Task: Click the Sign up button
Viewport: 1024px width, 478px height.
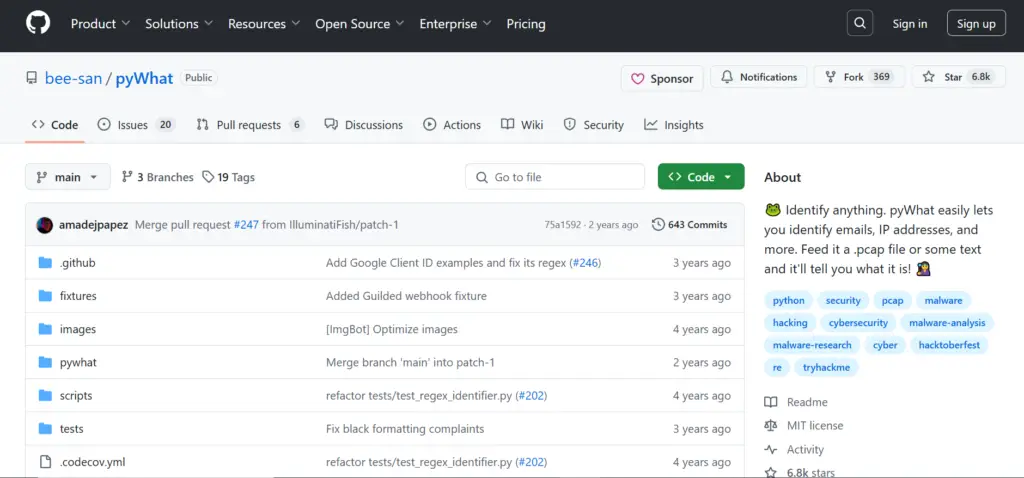Action: [x=976, y=24]
